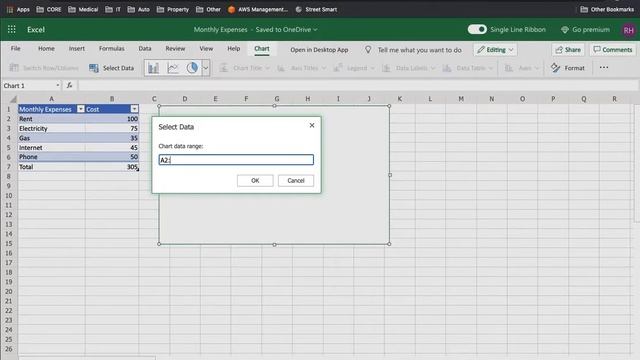640x360 pixels.
Task: Click the column chart type icon
Action: pyautogui.click(x=153, y=68)
